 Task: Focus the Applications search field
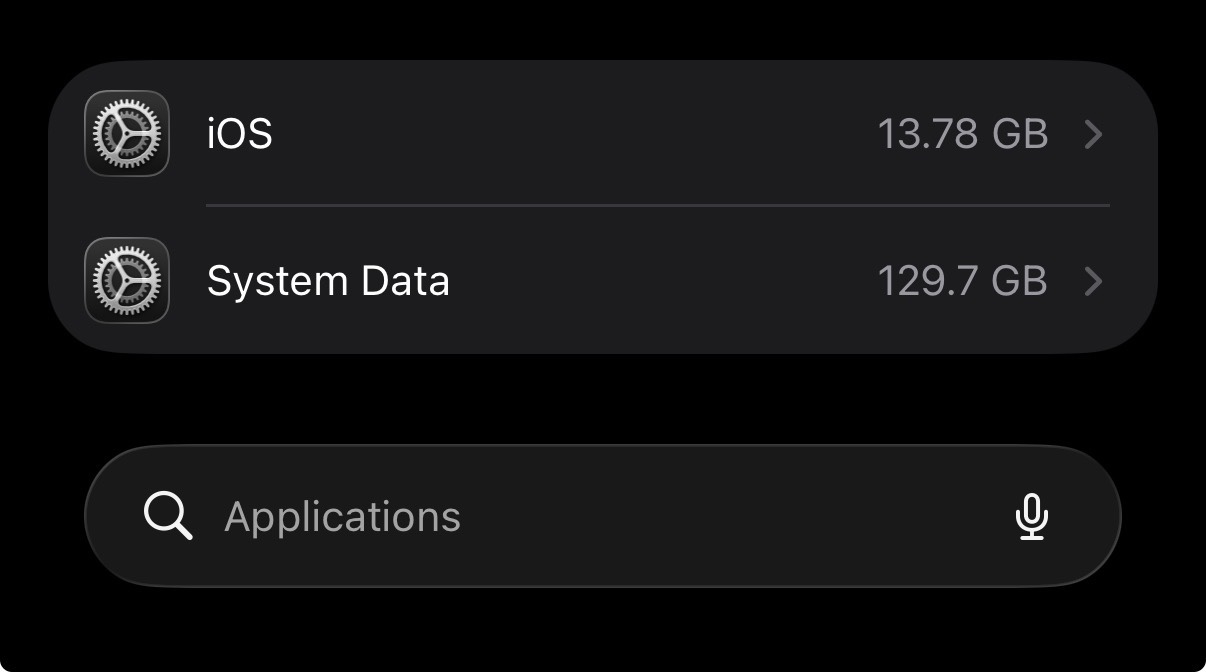click(602, 516)
